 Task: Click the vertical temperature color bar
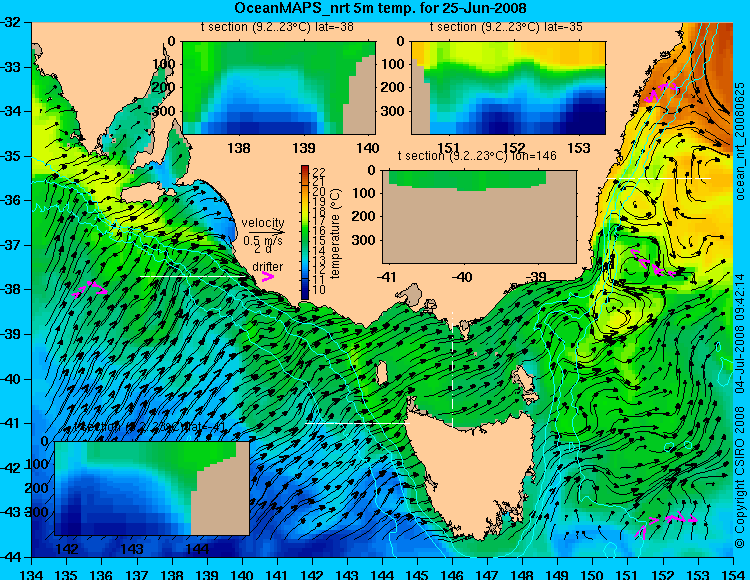(x=305, y=232)
